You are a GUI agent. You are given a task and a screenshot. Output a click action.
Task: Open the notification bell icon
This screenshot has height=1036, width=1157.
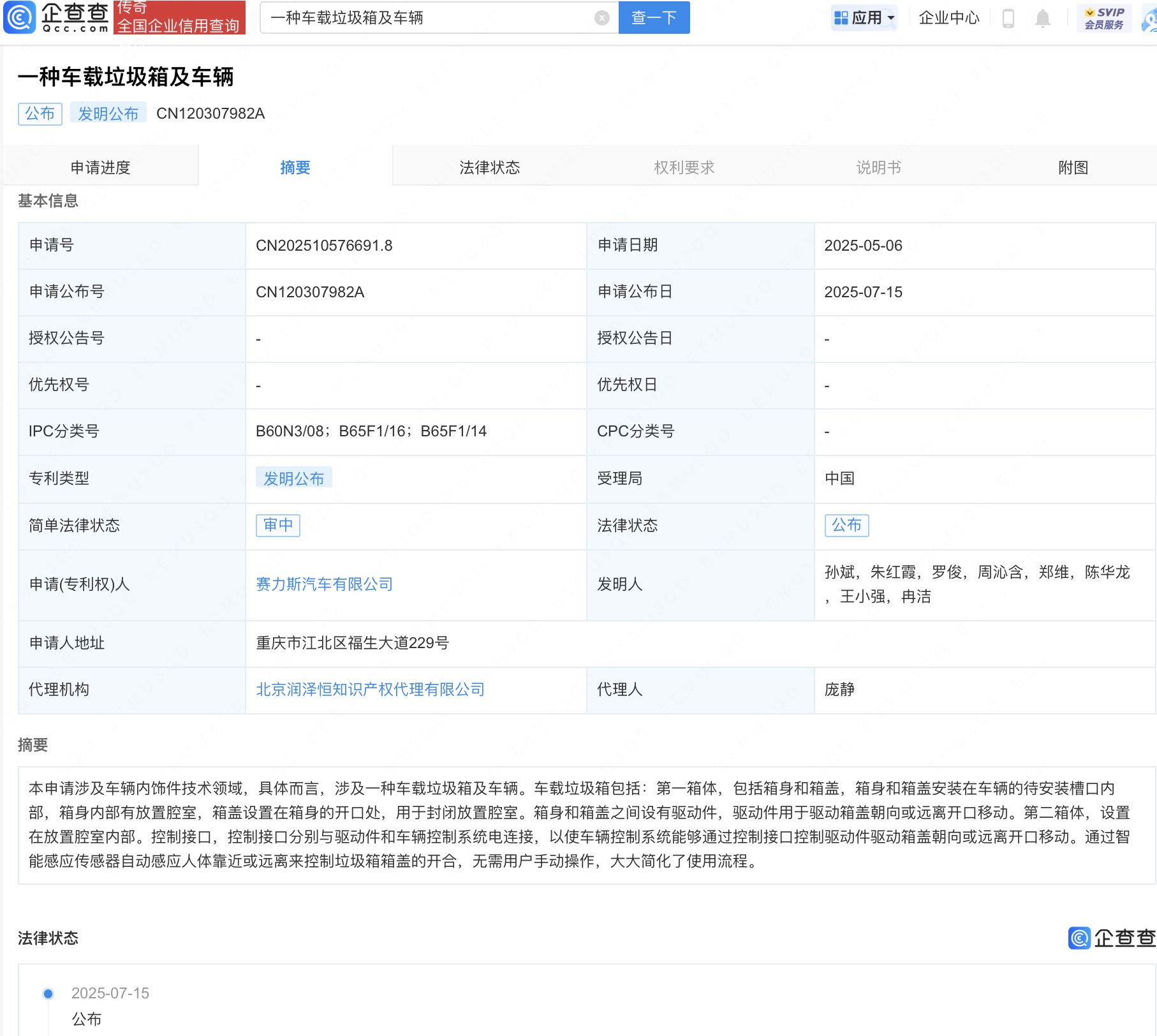point(1042,18)
